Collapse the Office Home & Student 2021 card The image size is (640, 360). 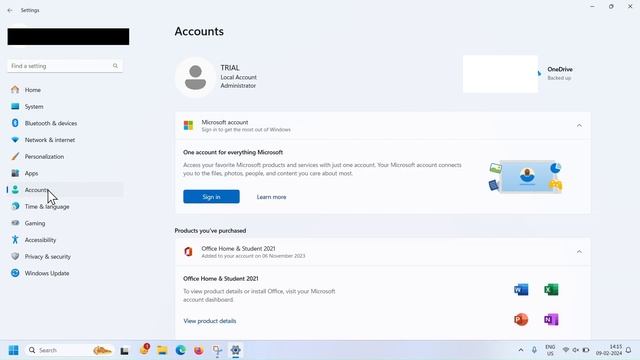(579, 252)
